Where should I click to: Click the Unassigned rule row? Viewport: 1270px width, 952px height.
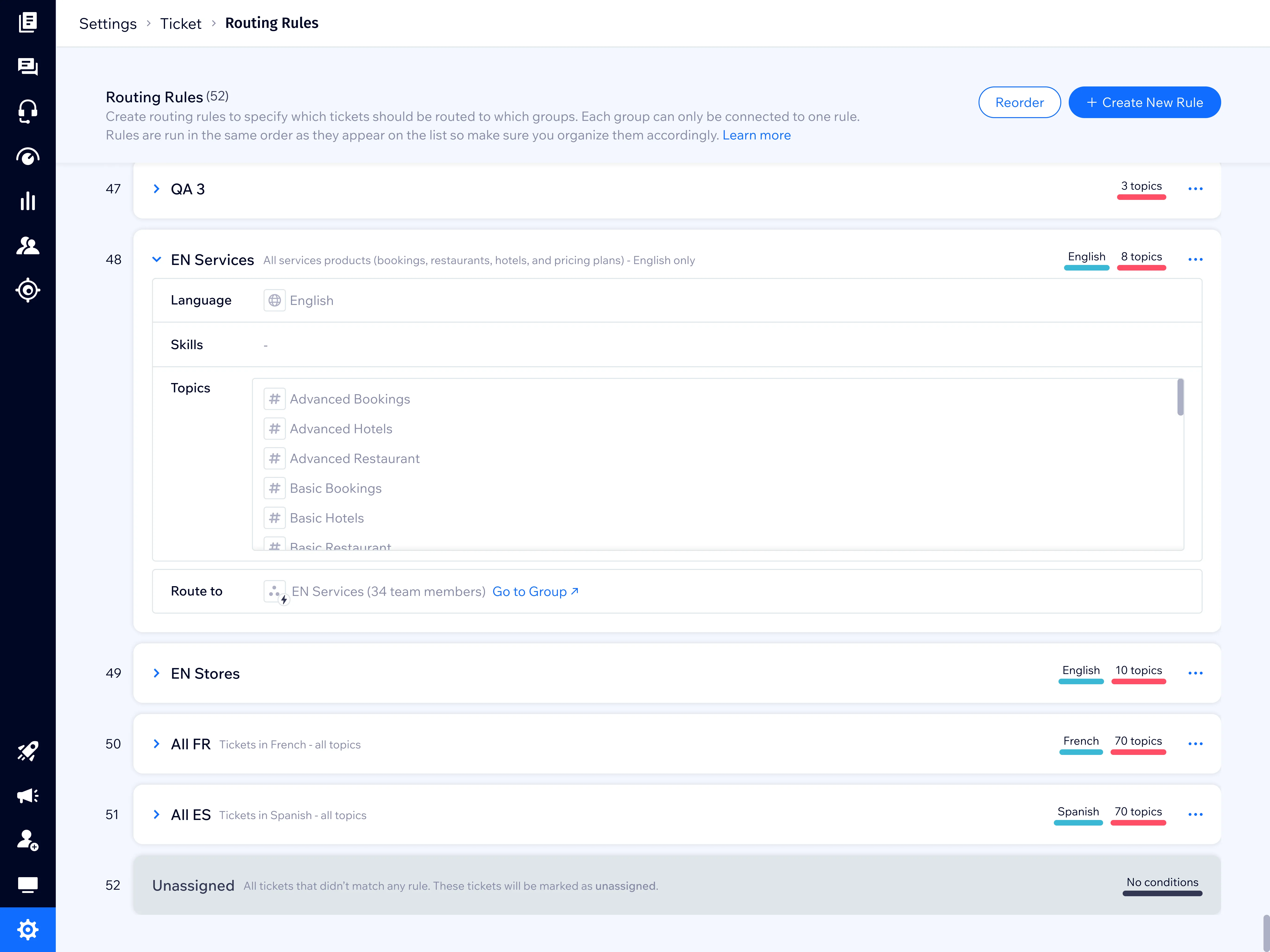[x=677, y=885]
